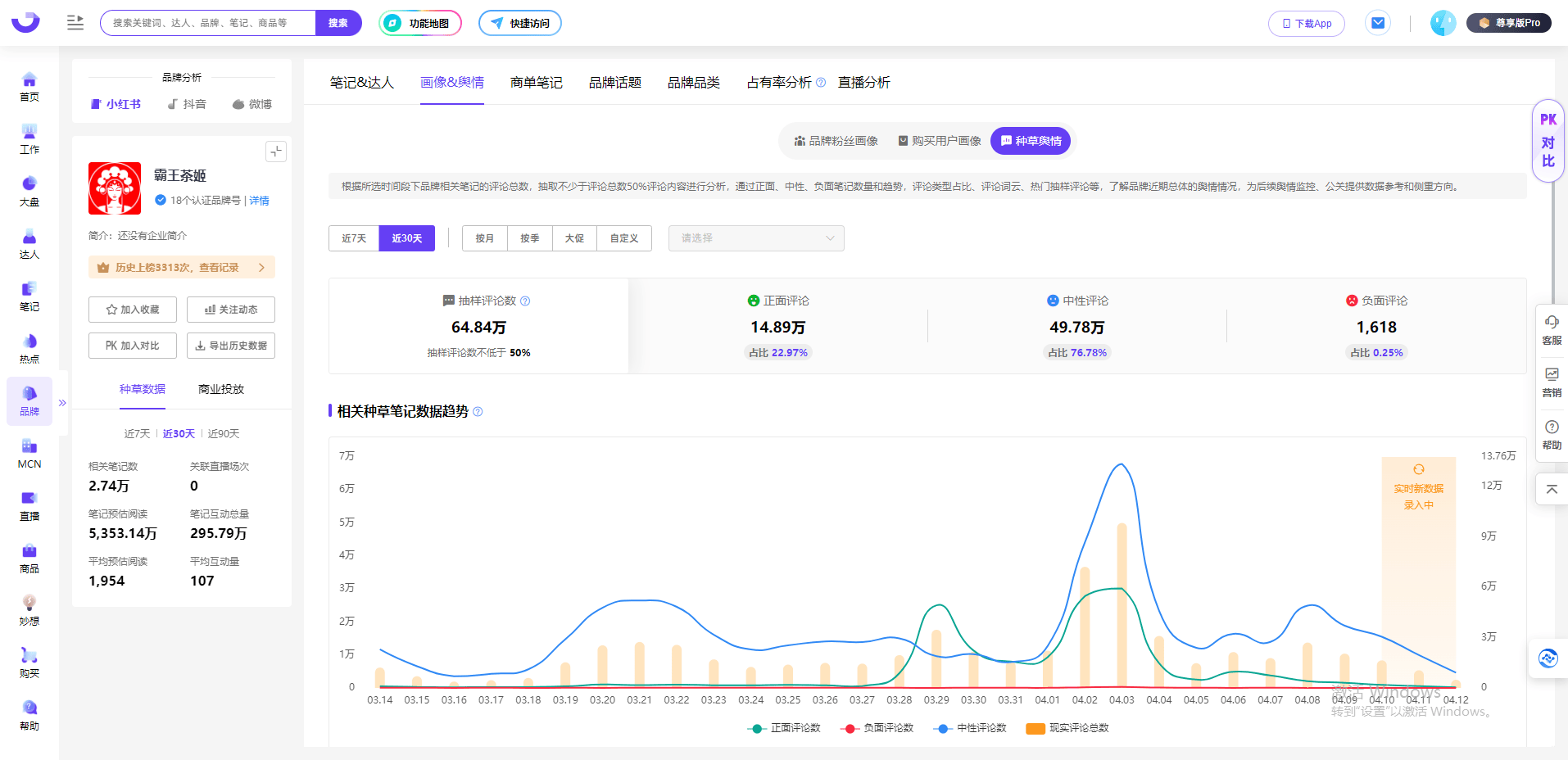Viewport: 1568px width, 760px height.
Task: Open the 笔记 sidebar icon
Action: pyautogui.click(x=29, y=296)
